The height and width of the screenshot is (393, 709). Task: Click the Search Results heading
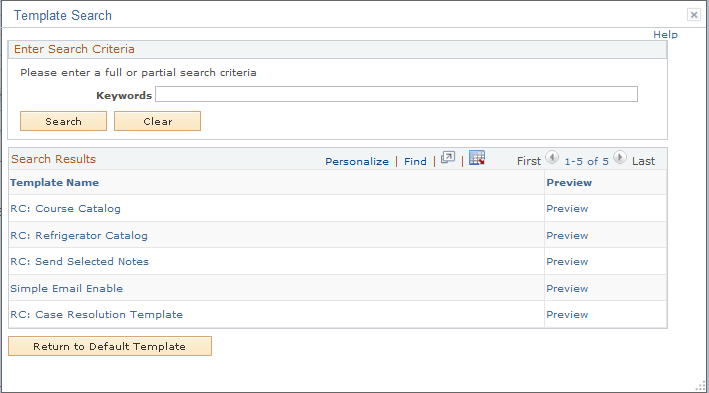coord(53,159)
